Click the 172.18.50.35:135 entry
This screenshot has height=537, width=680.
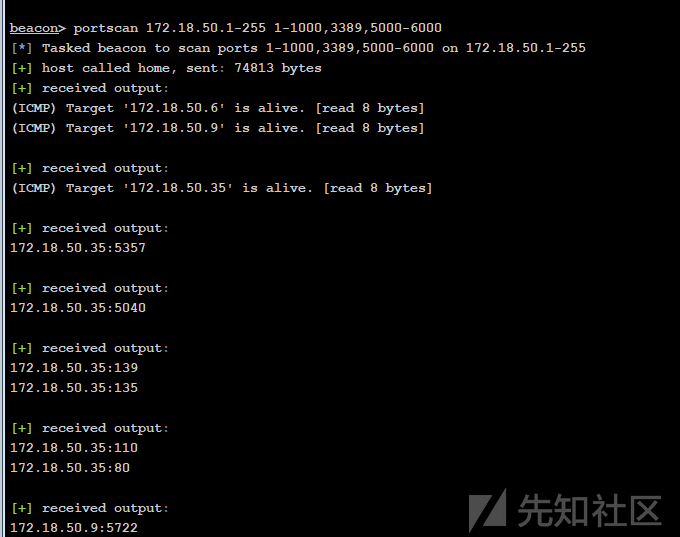pos(74,387)
